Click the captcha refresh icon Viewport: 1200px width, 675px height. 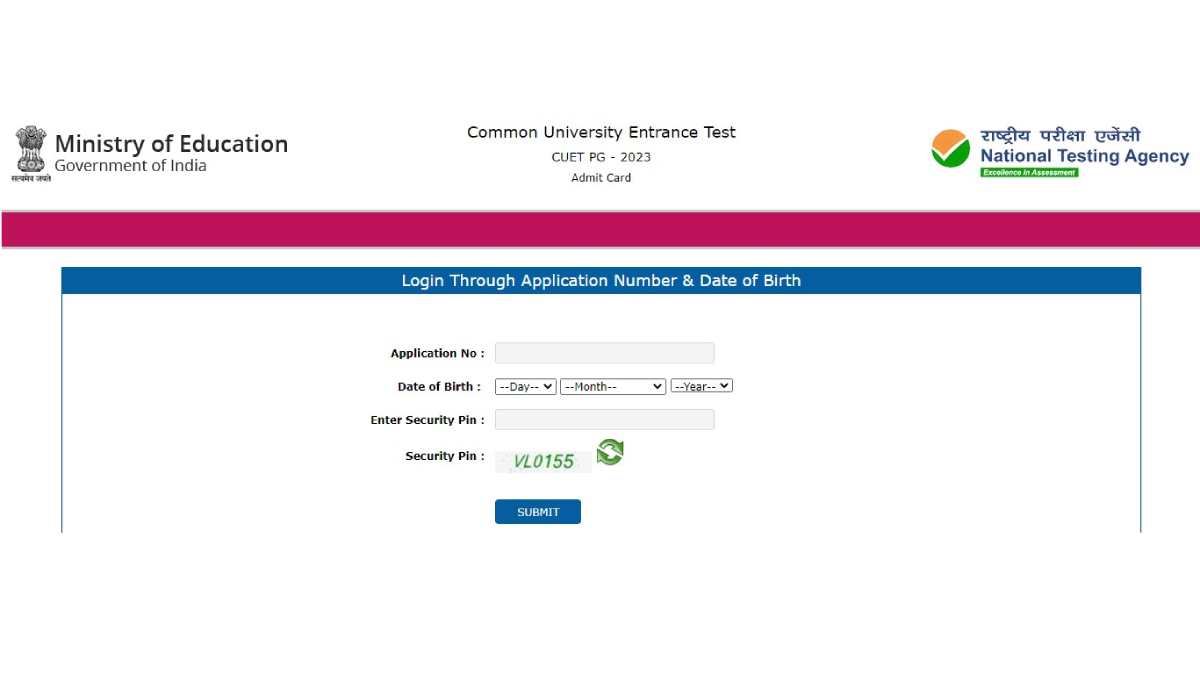click(610, 454)
